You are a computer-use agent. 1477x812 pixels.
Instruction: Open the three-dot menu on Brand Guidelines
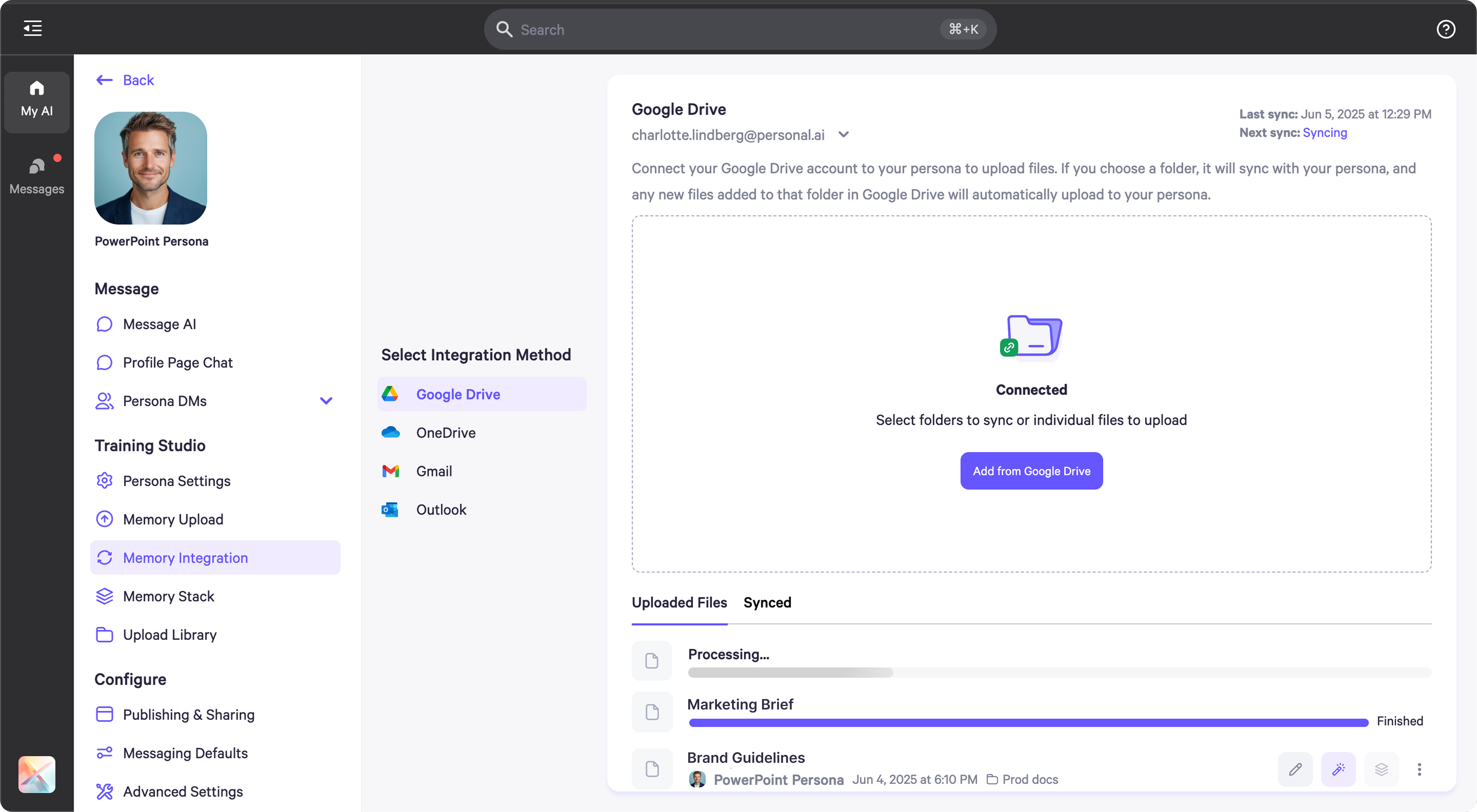1419,769
